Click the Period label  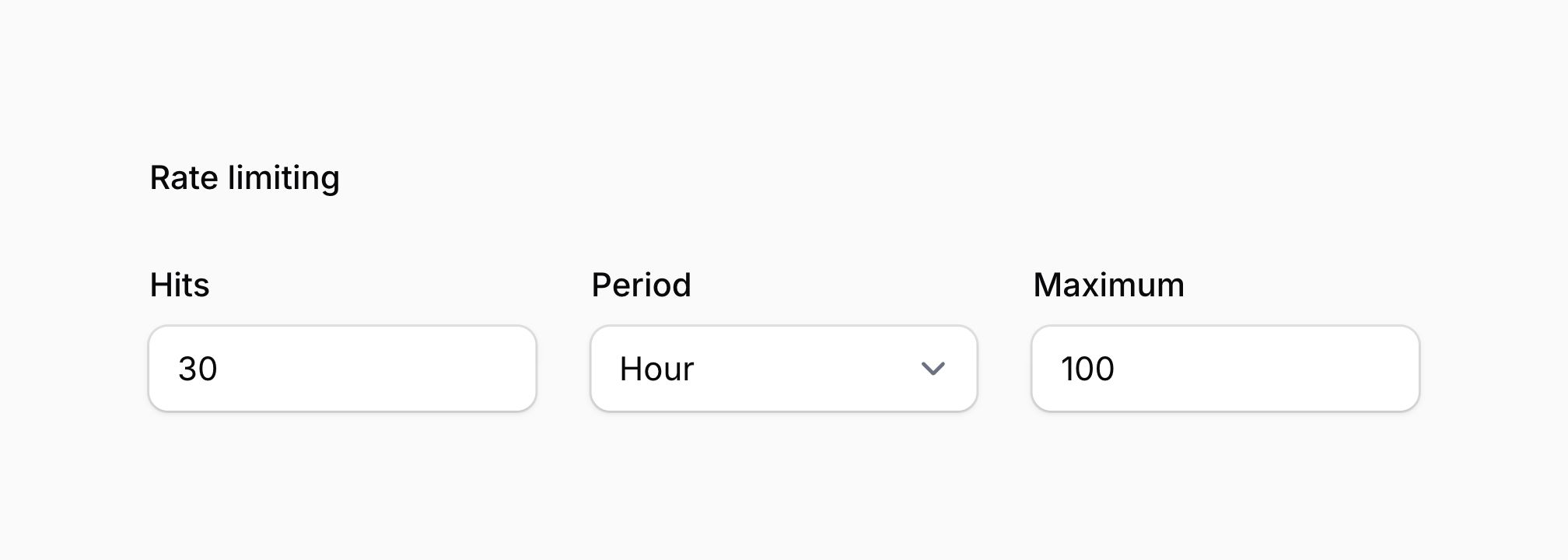click(x=641, y=285)
